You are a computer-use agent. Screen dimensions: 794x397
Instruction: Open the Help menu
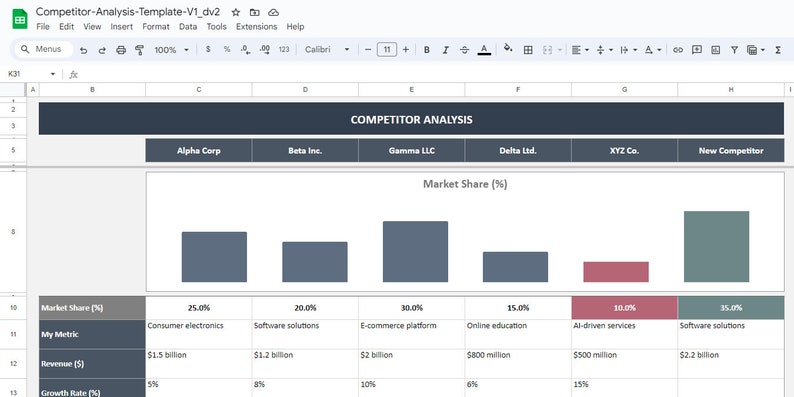pos(295,26)
